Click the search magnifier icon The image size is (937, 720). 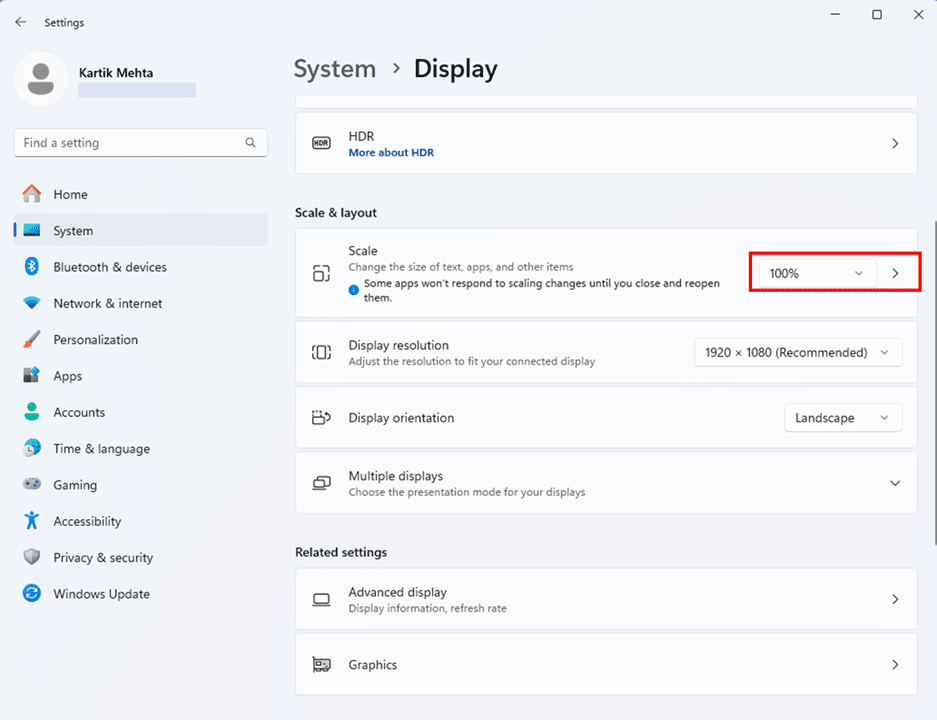pyautogui.click(x=250, y=142)
